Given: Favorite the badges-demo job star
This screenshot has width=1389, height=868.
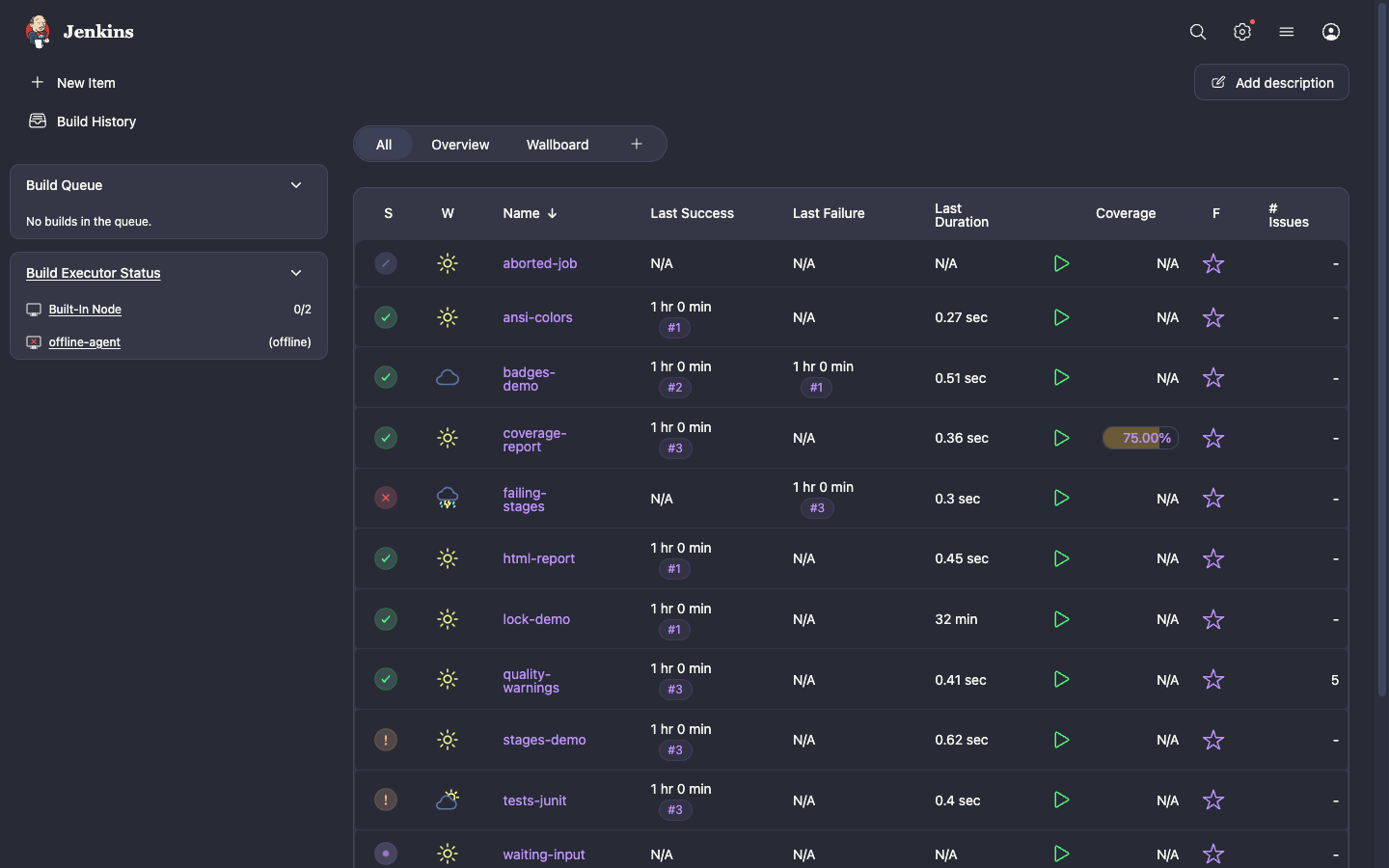Looking at the screenshot, I should click(1213, 377).
